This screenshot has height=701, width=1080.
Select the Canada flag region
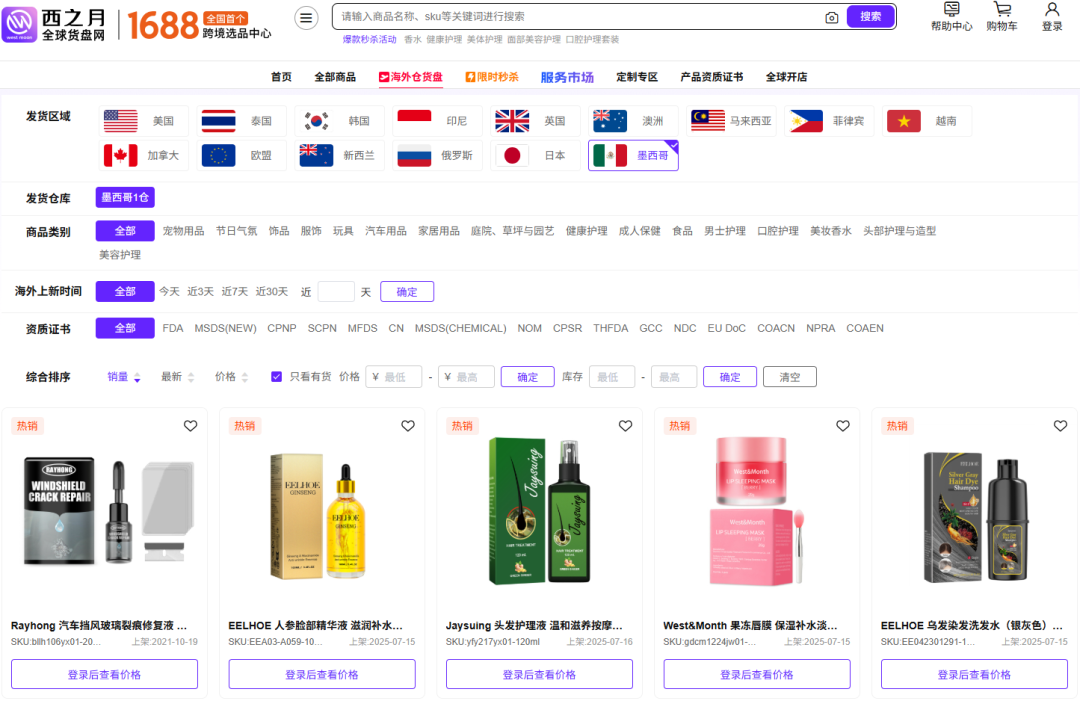pos(143,156)
